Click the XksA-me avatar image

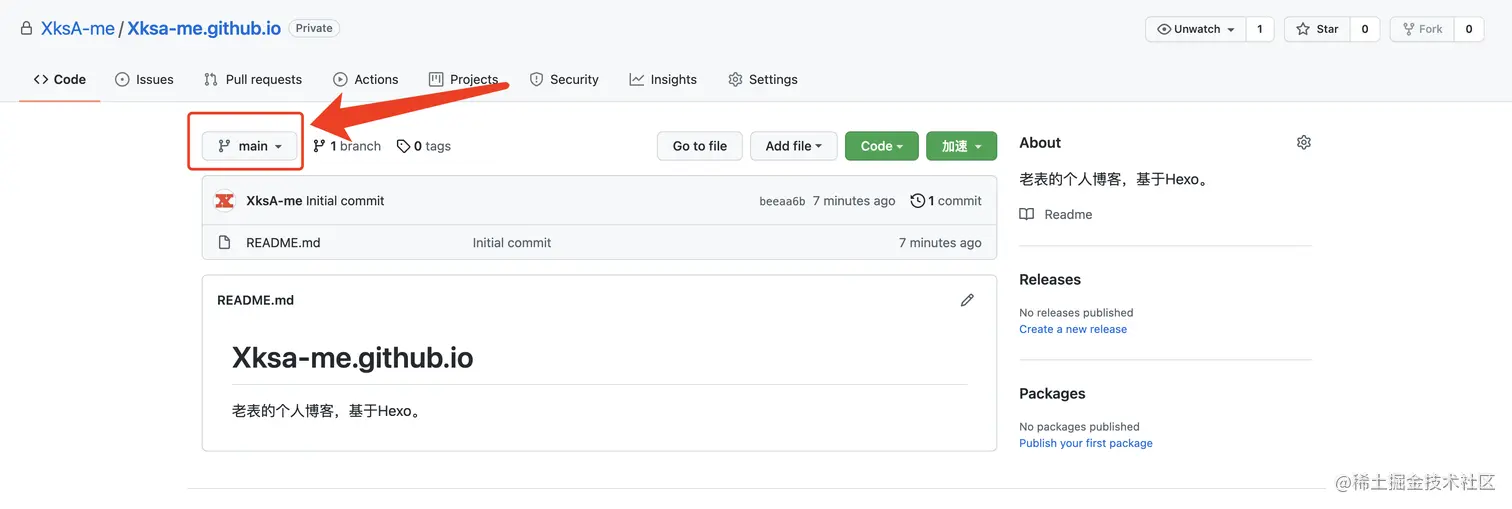[x=225, y=201]
